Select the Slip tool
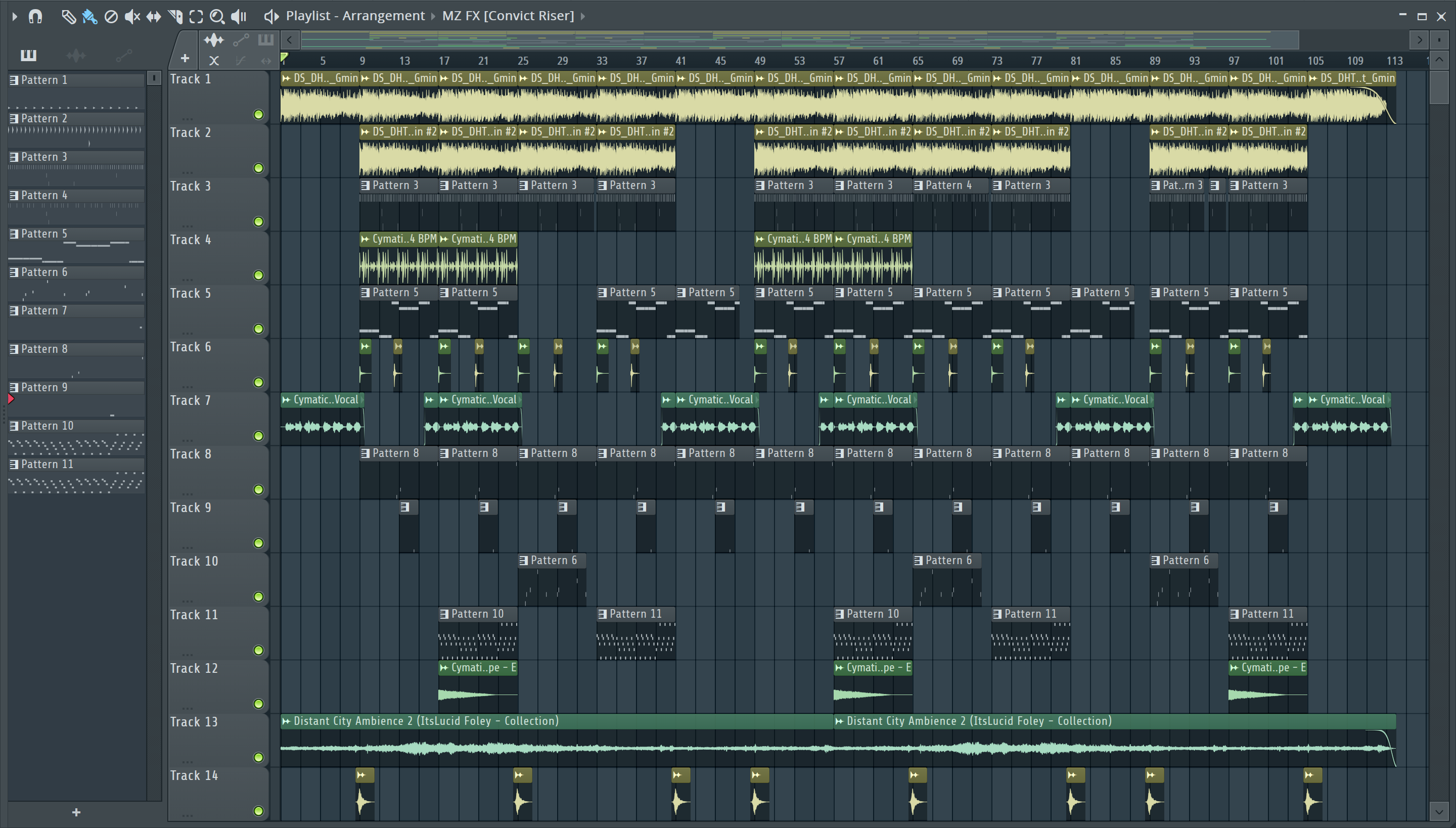The image size is (1456, 828). click(x=154, y=17)
